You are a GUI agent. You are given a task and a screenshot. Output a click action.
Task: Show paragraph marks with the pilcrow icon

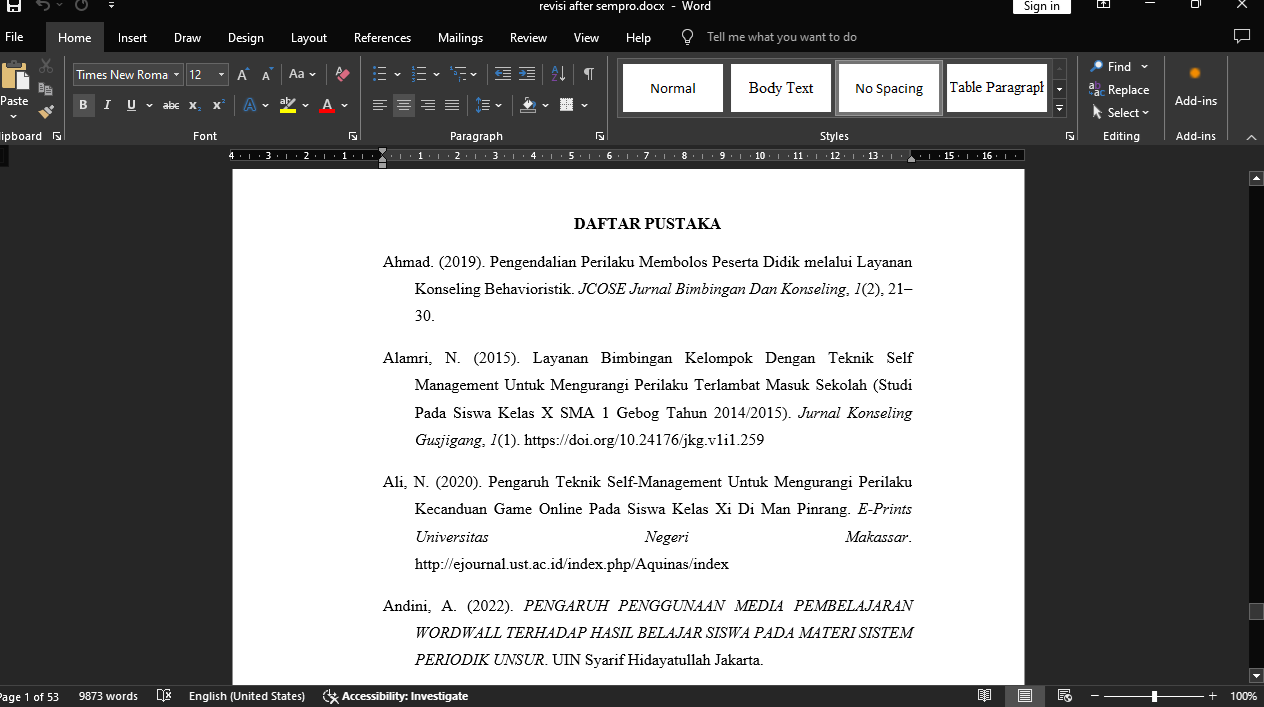coord(589,75)
